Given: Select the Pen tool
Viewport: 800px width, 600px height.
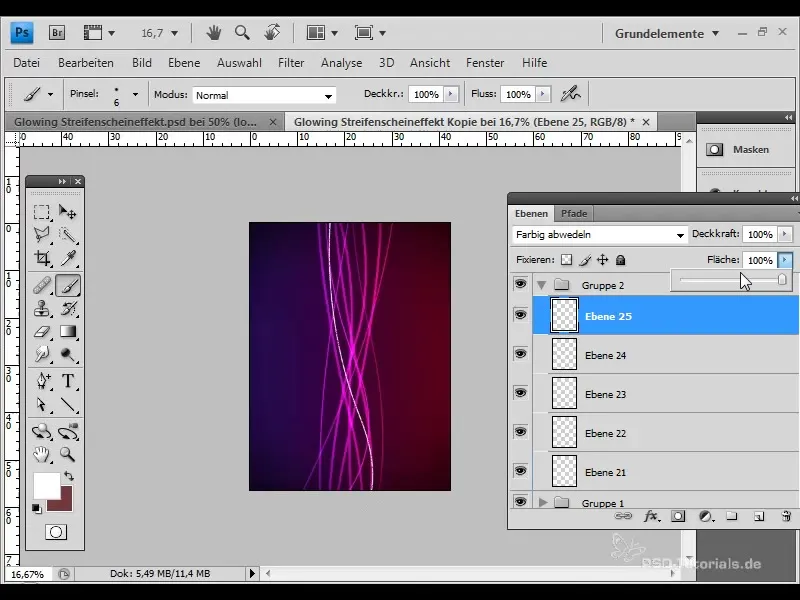Looking at the screenshot, I should [42, 381].
